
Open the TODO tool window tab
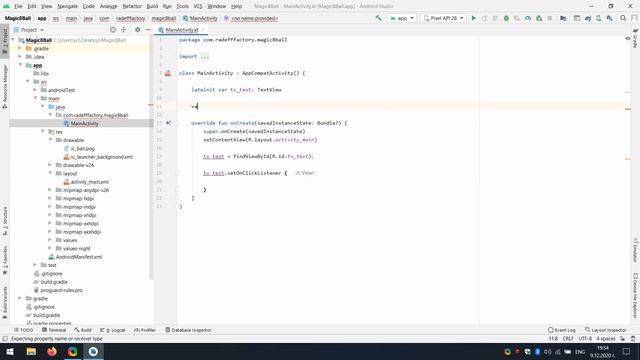(24, 330)
